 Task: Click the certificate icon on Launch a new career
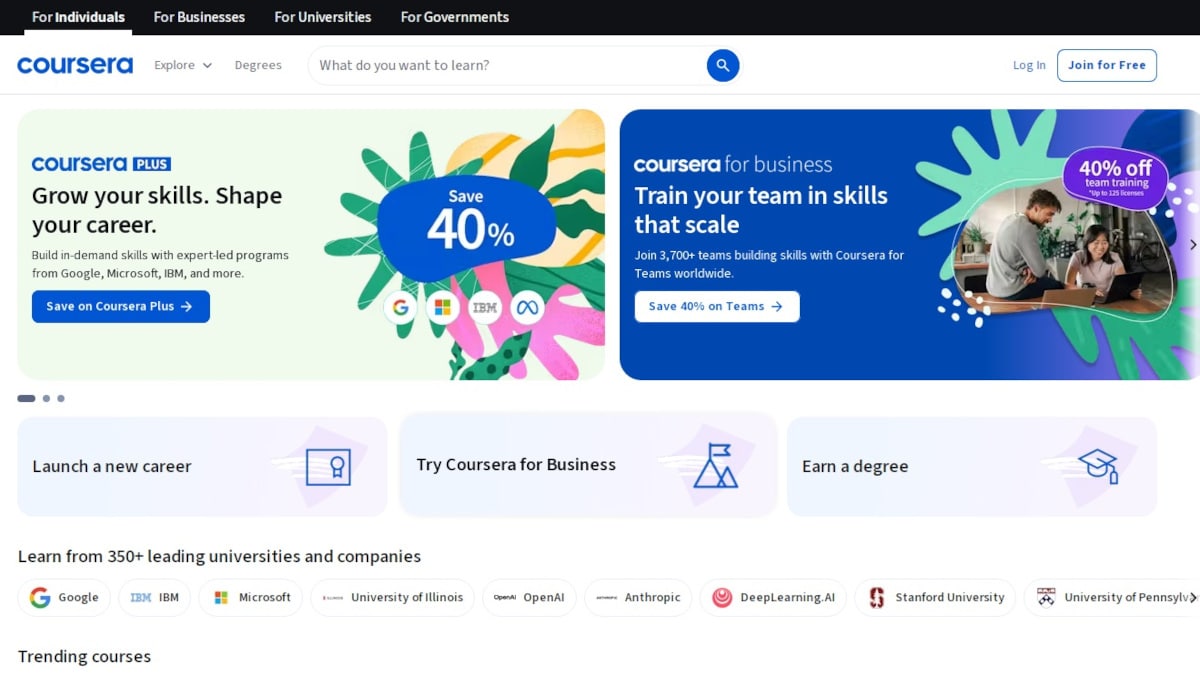(328, 466)
